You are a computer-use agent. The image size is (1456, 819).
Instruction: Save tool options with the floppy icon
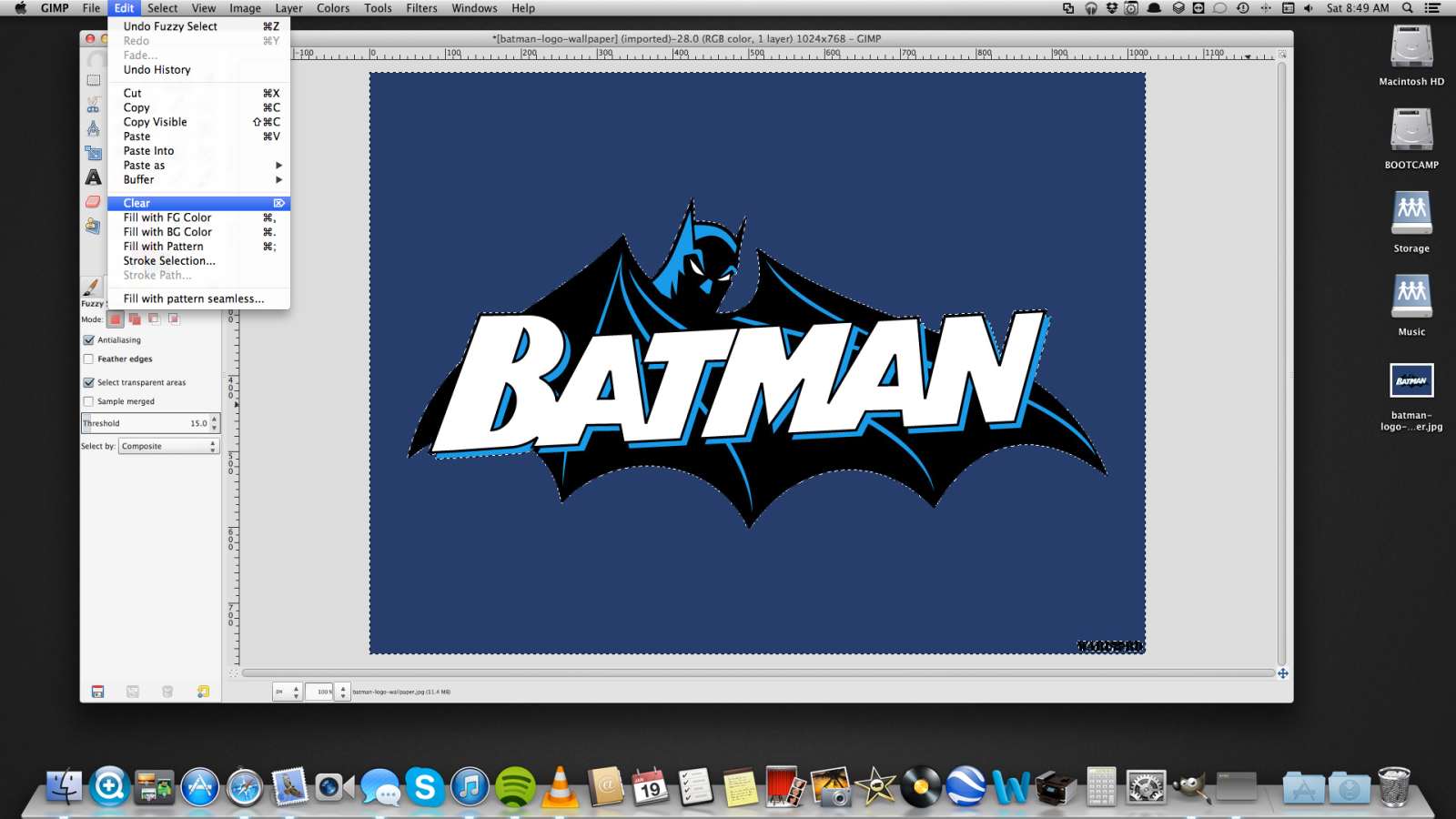[98, 692]
